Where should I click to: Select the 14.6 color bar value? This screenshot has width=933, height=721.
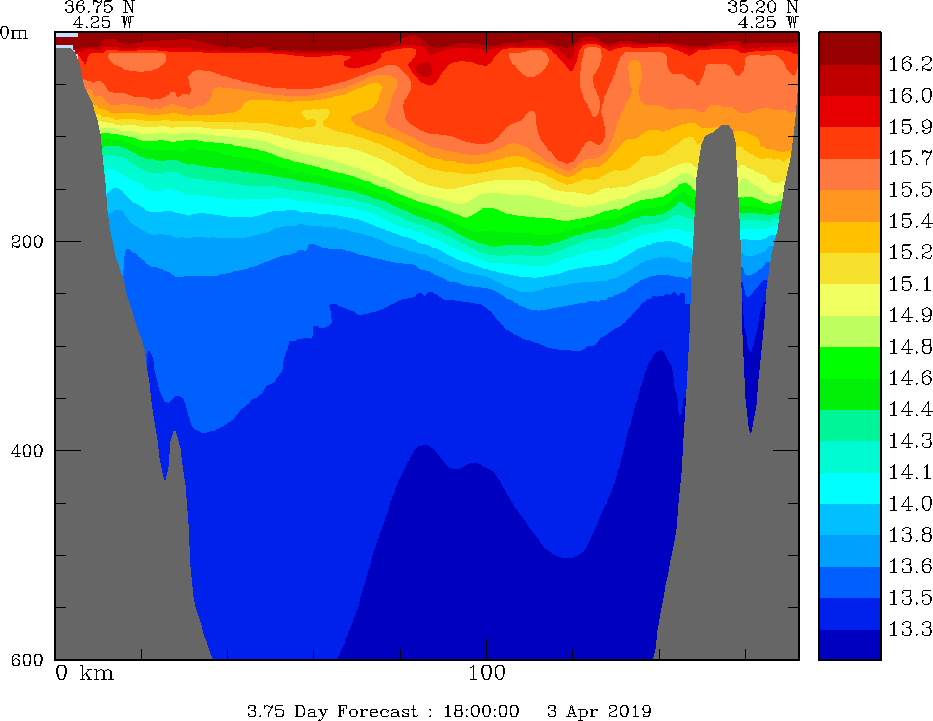coord(910,378)
